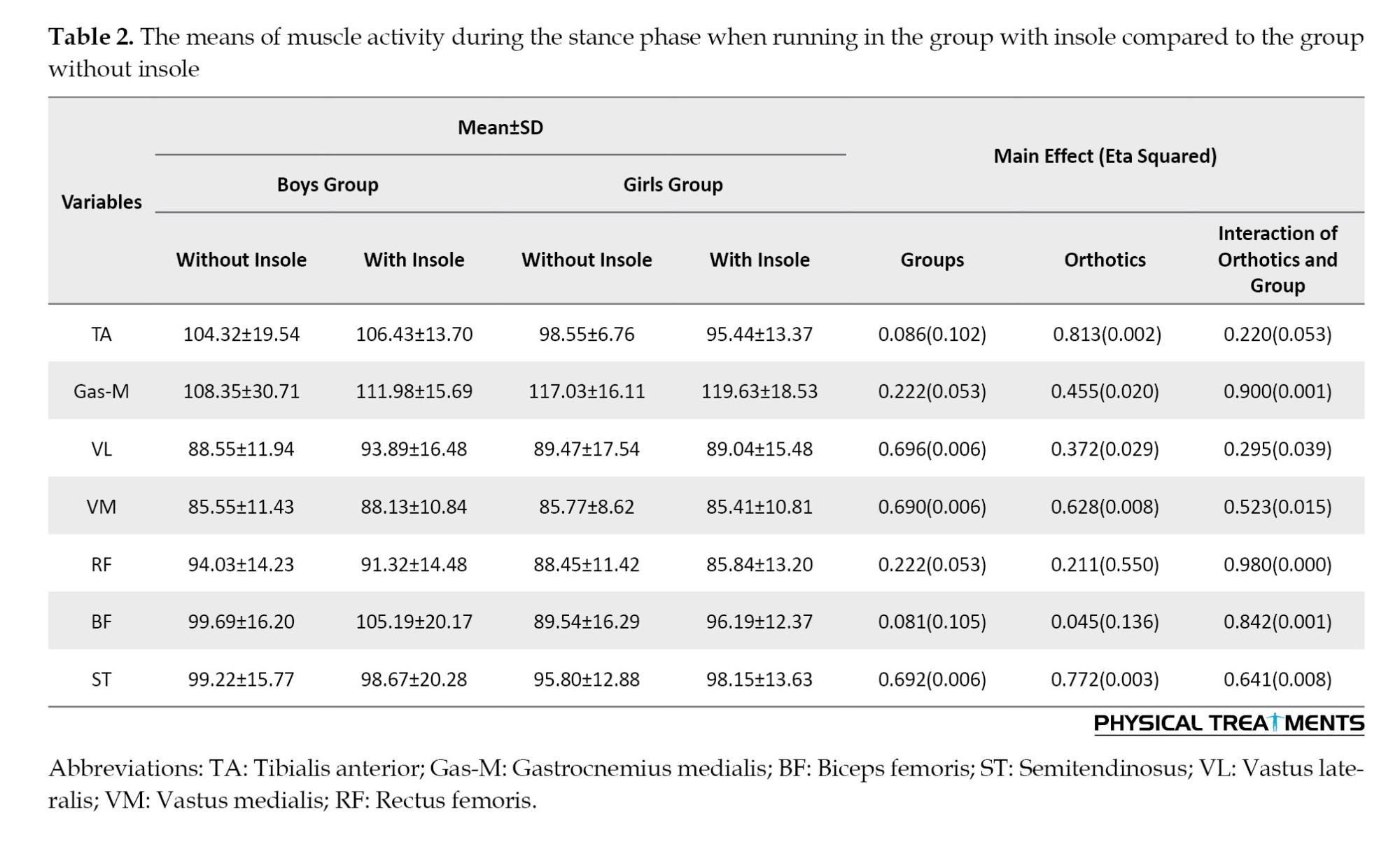
Task: Click the bold "Table 2." caption label
Action: pyautogui.click(x=91, y=37)
